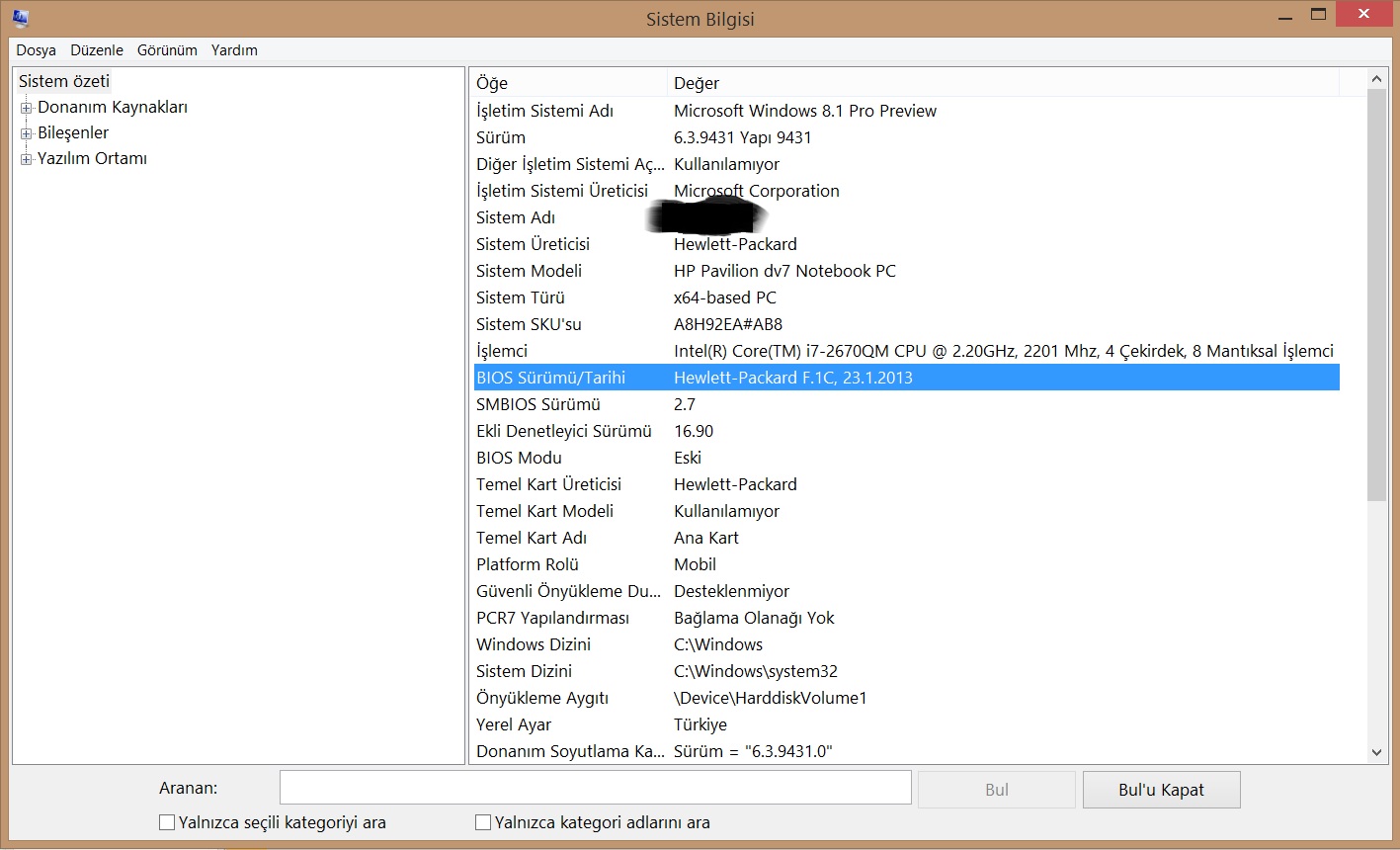Viewport: 1400px width, 850px height.
Task: Select the PCR7 Yapılandırması row
Action: pos(907,618)
